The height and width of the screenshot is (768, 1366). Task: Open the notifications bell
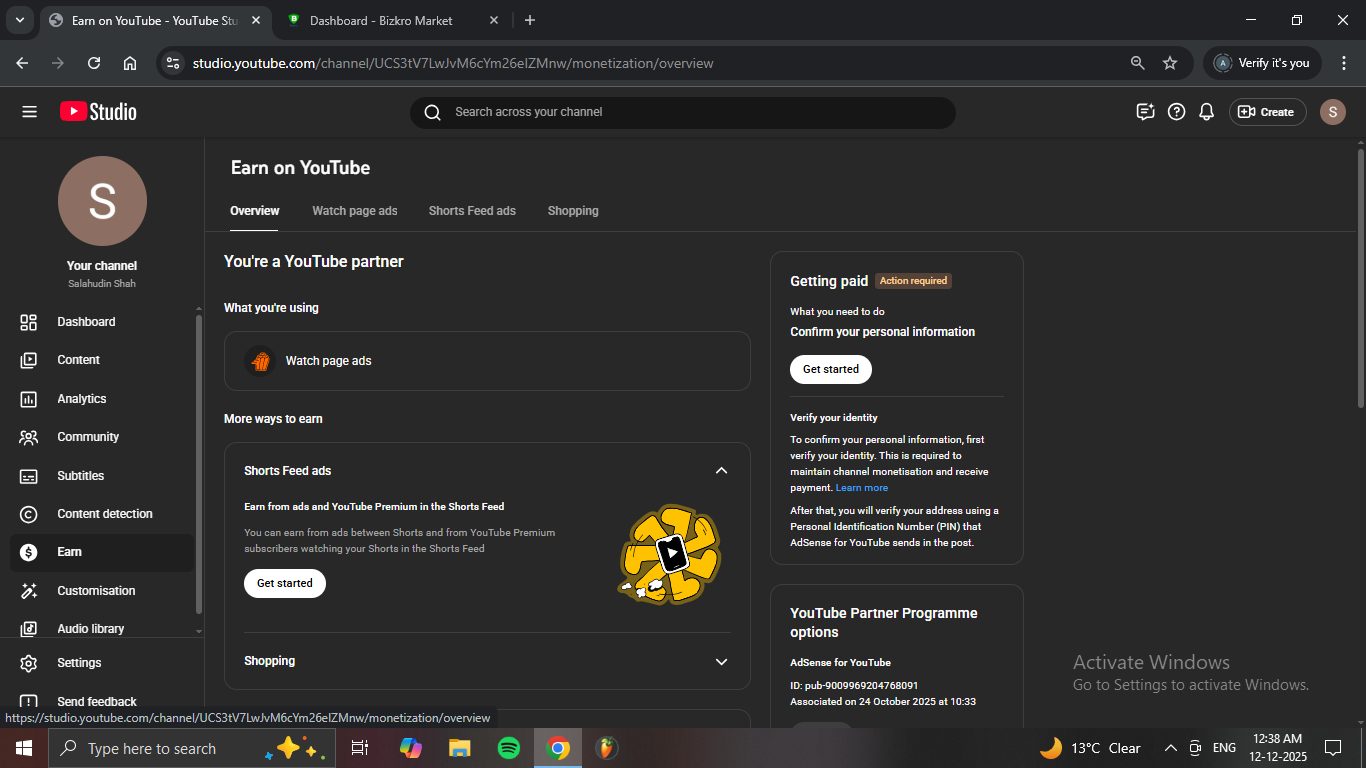[1207, 112]
